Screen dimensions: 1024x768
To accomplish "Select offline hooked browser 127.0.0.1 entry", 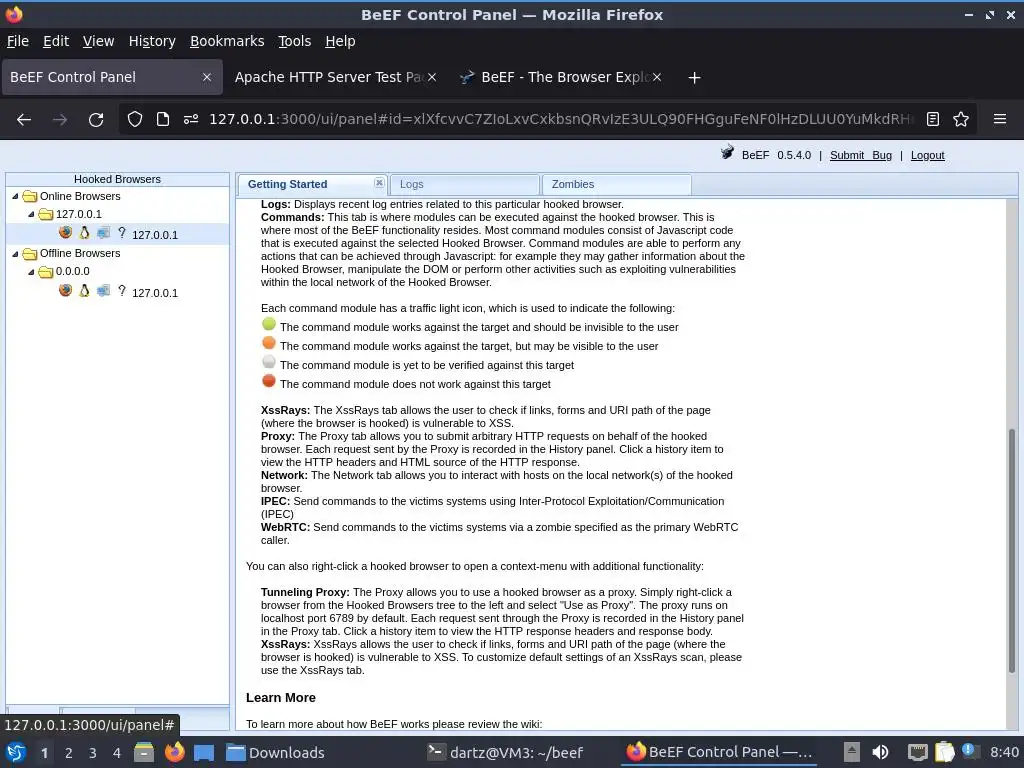I will click(155, 293).
